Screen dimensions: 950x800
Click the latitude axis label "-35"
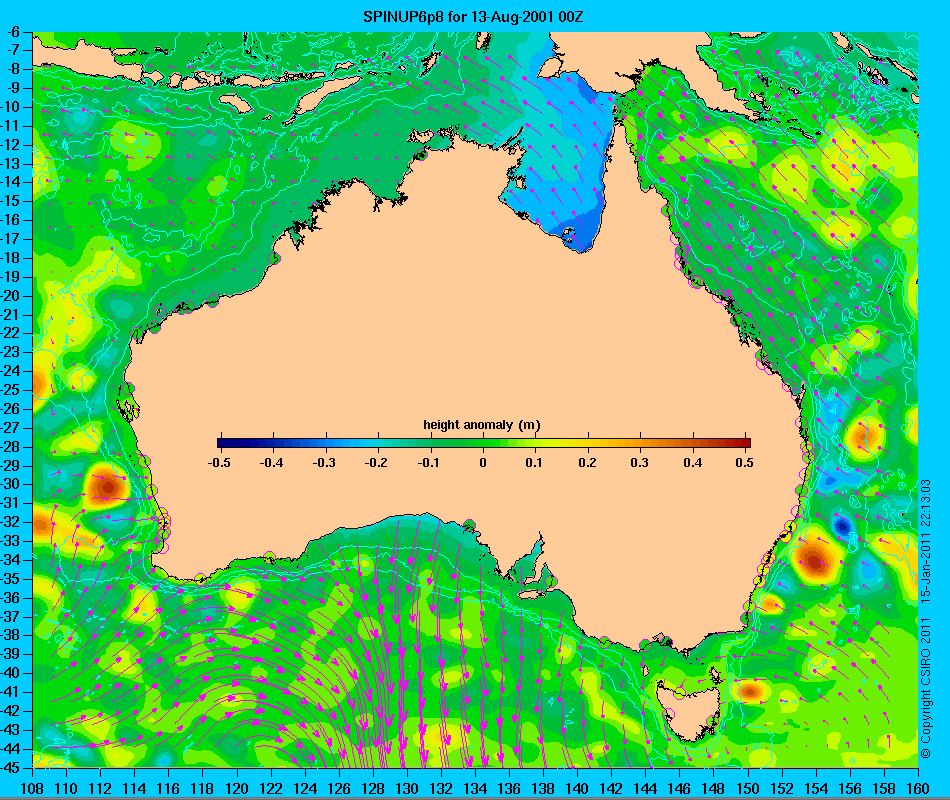pyautogui.click(x=10, y=579)
